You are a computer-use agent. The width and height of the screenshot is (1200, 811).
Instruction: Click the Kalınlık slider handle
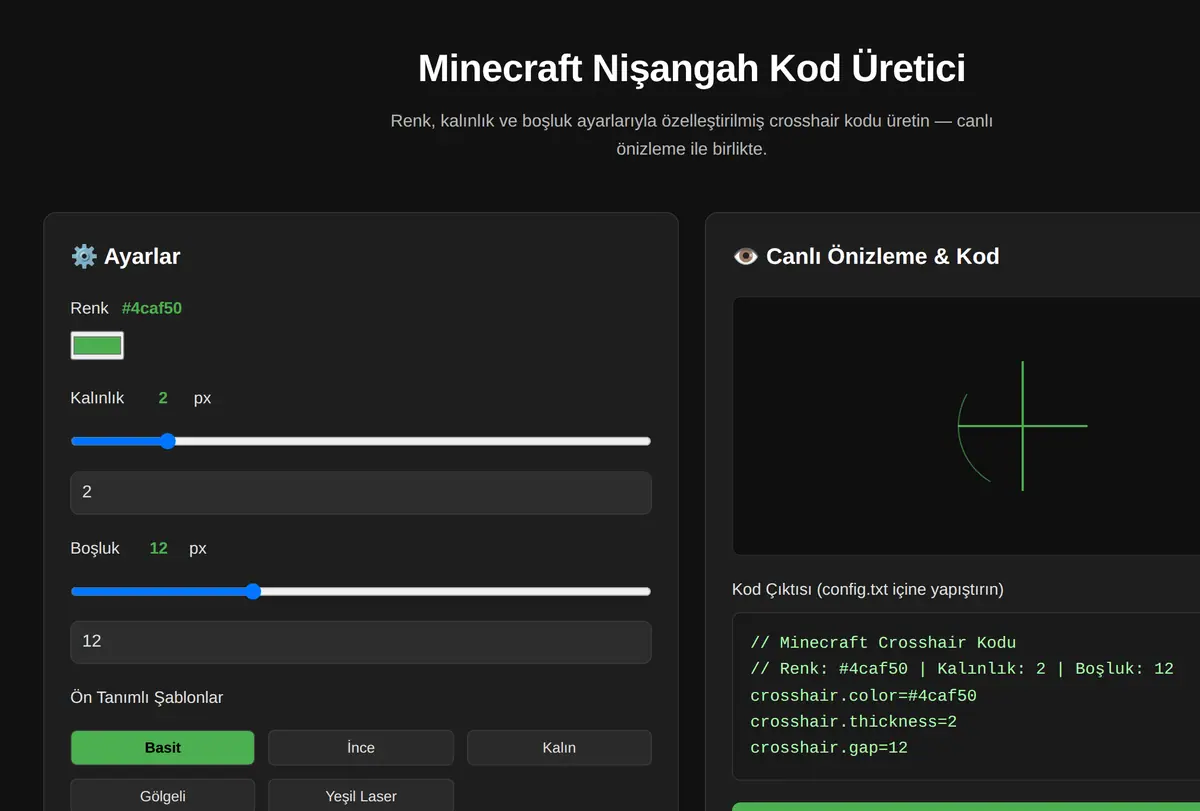[168, 441]
